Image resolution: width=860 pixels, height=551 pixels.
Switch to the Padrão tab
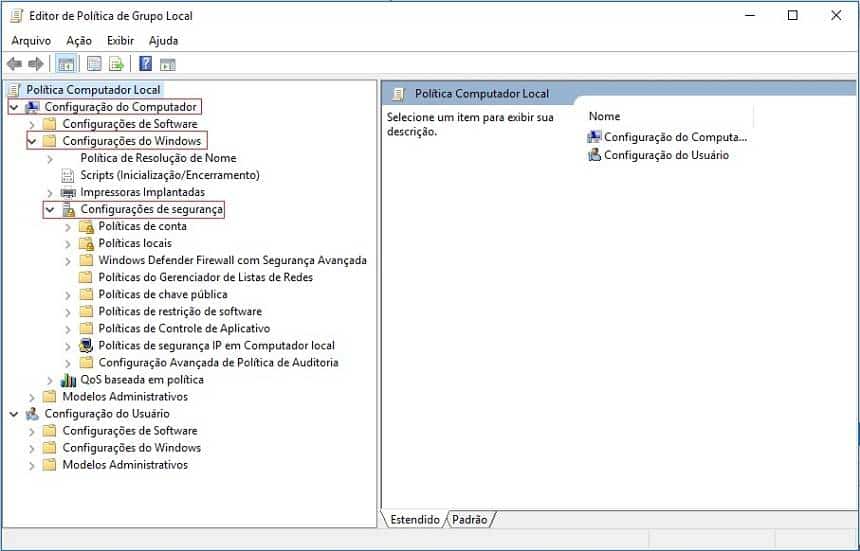click(470, 519)
